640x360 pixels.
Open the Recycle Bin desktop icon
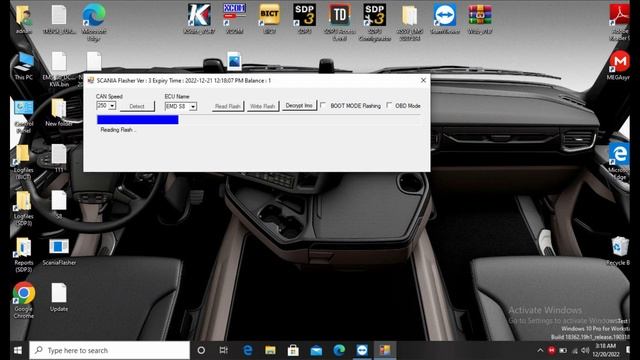(619, 251)
